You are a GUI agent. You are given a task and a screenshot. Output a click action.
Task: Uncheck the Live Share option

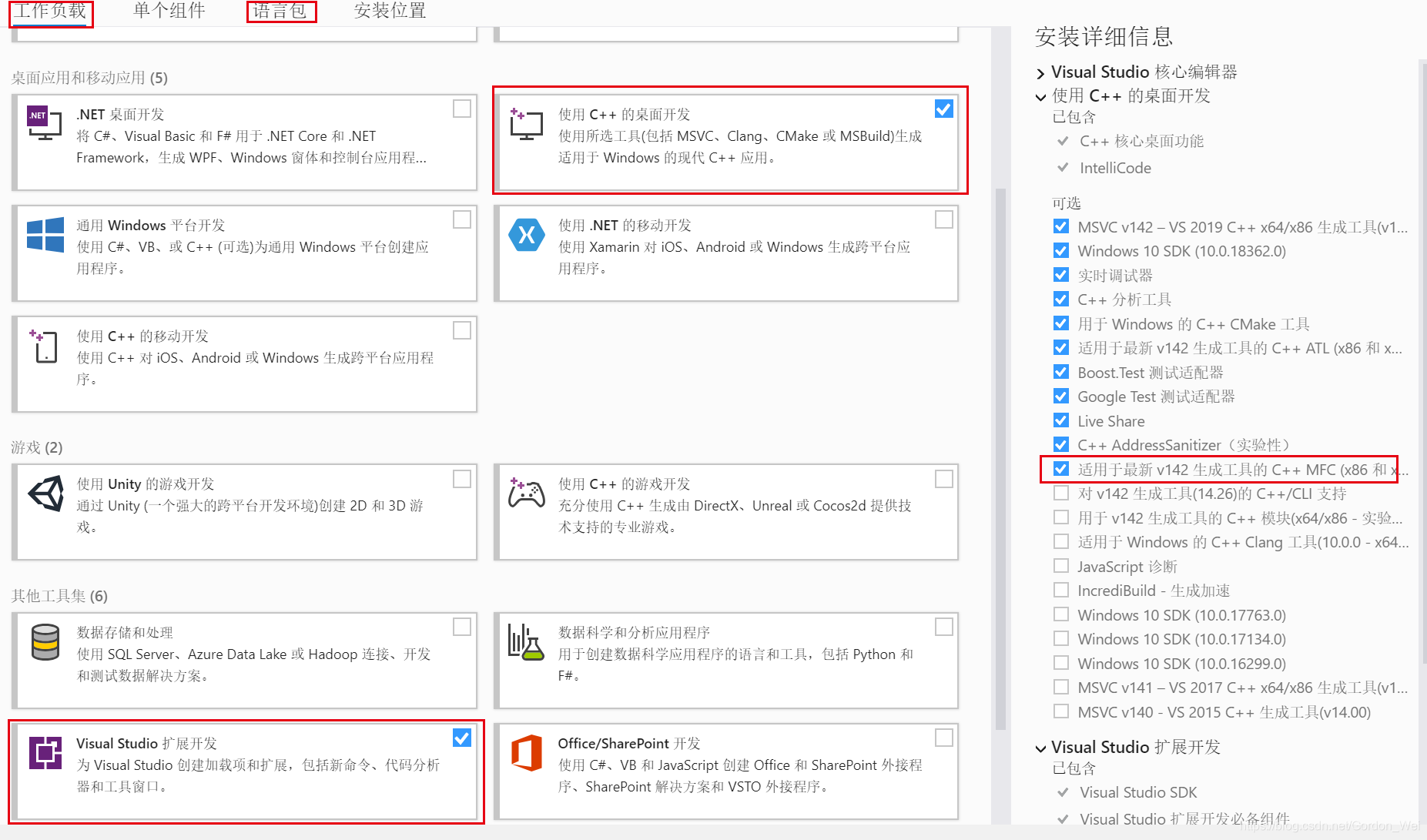tap(1061, 420)
